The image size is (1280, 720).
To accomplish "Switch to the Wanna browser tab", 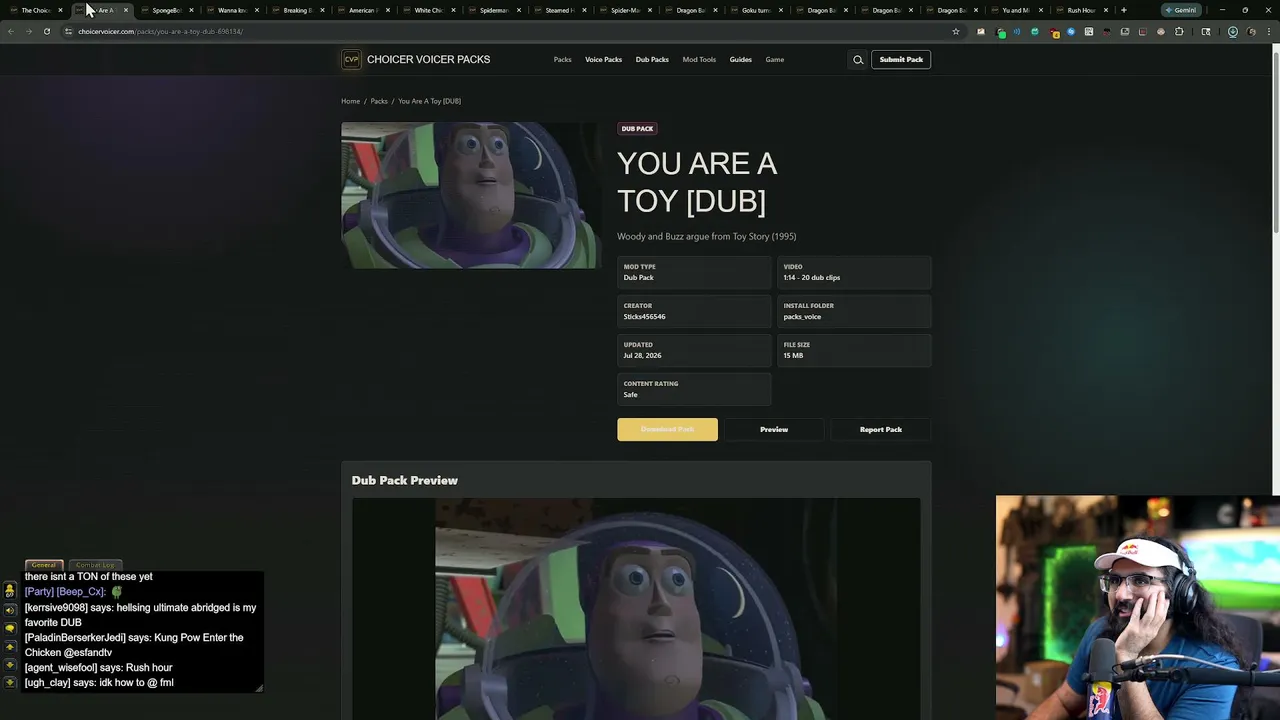I will pos(231,10).
